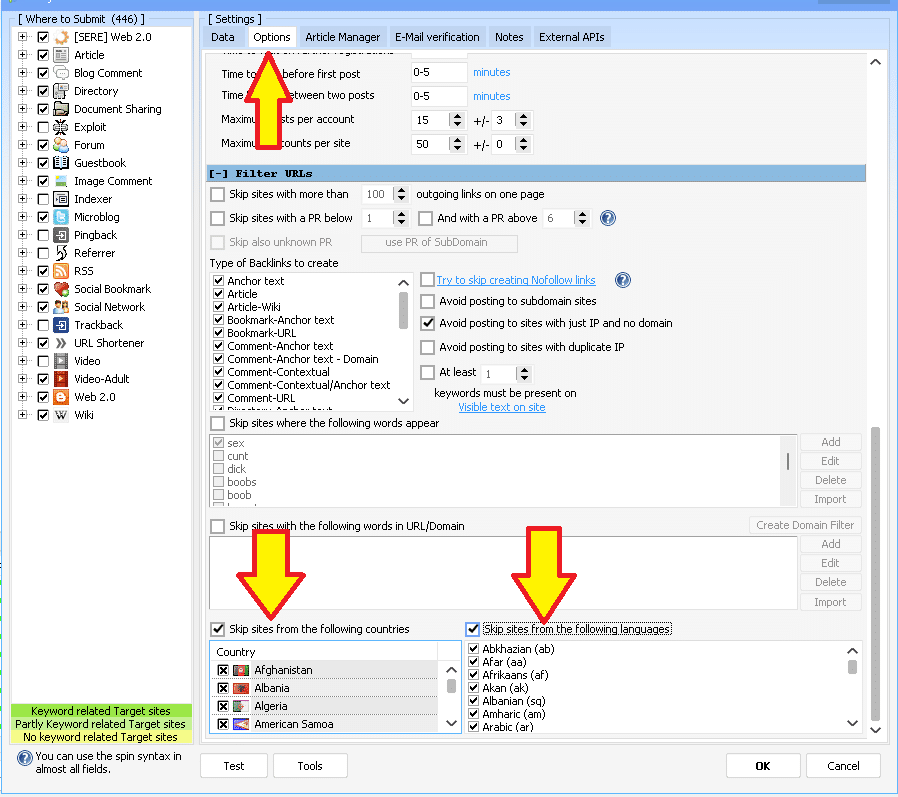Viewport: 898px width, 797px height.
Task: Click the Article category icon
Action: (x=61, y=55)
